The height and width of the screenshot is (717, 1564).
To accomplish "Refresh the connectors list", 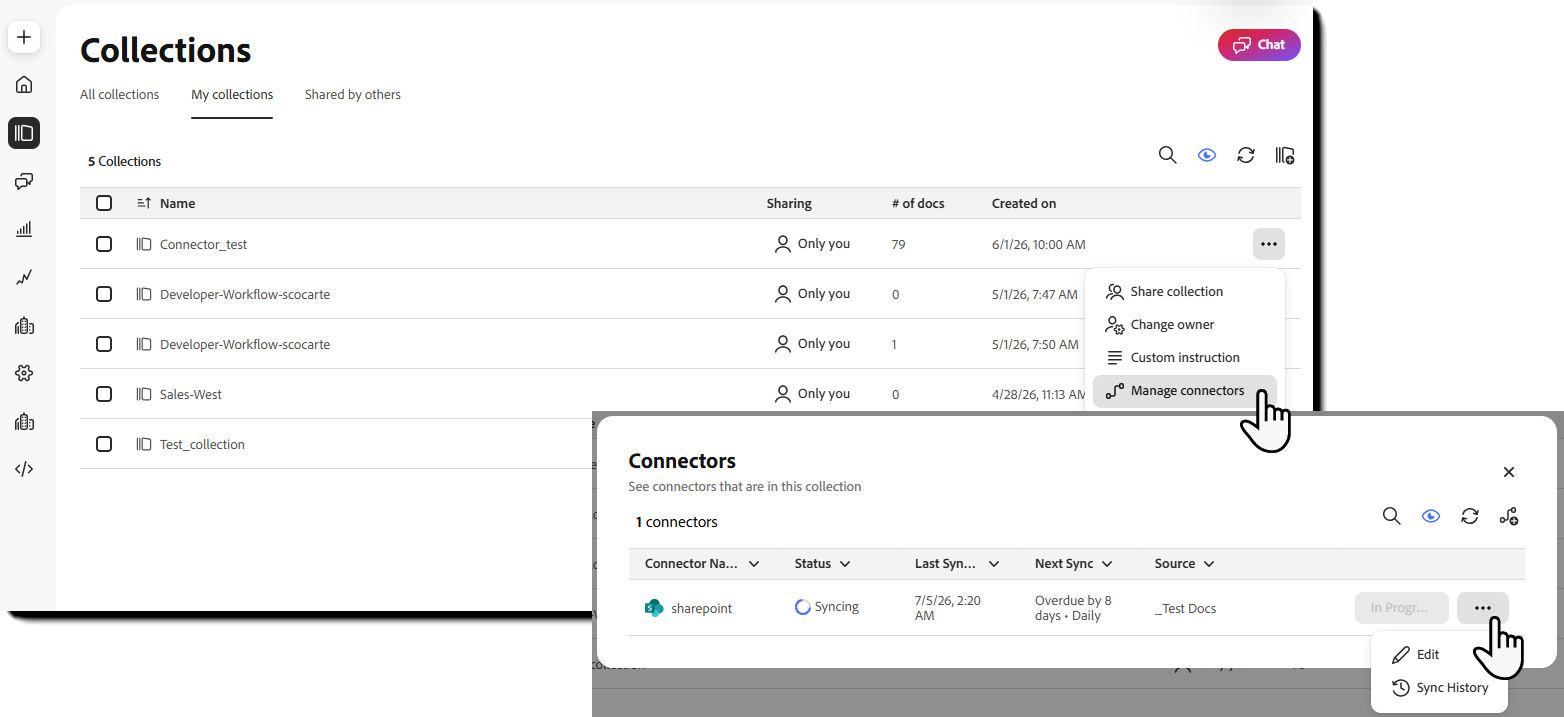I will 1469,516.
